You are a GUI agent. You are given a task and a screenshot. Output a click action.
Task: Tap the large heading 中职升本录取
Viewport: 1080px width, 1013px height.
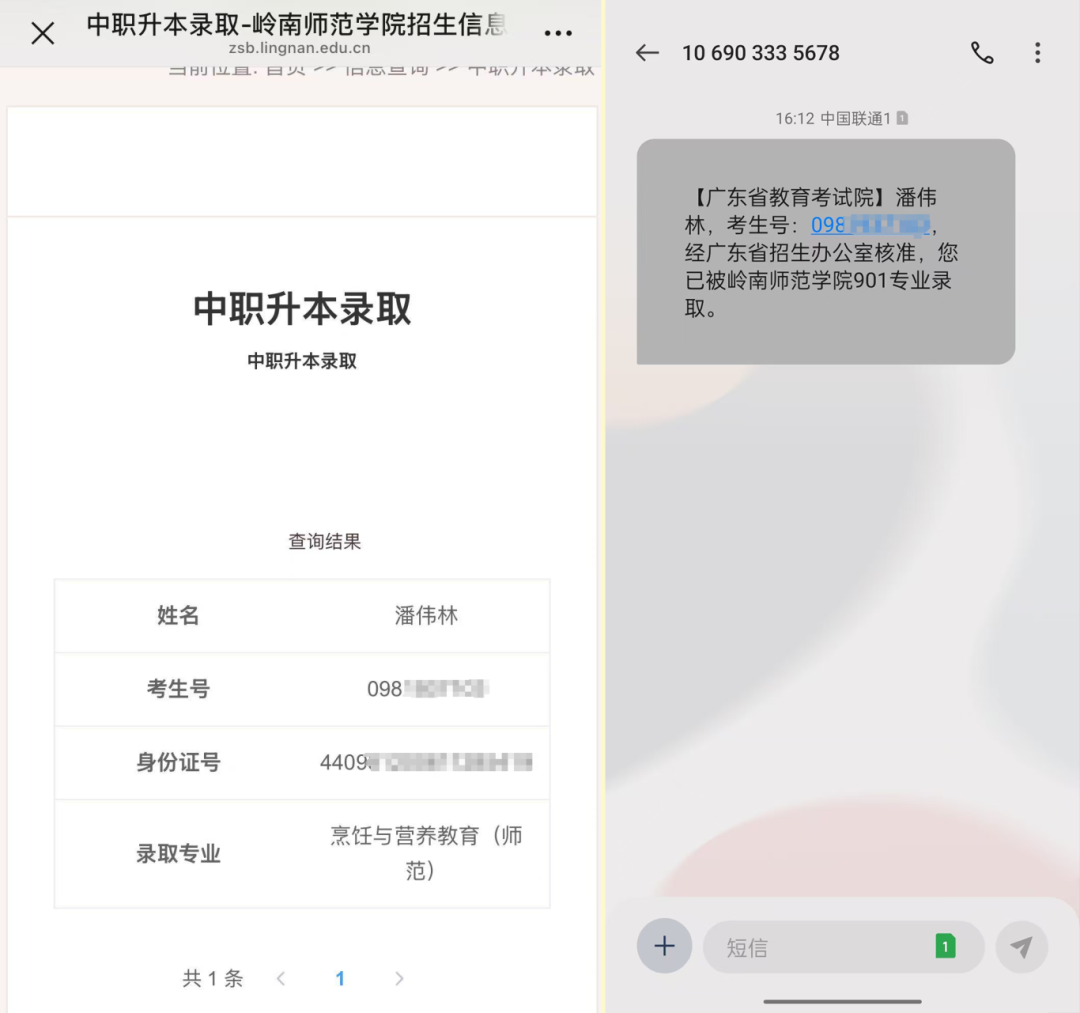(x=302, y=309)
